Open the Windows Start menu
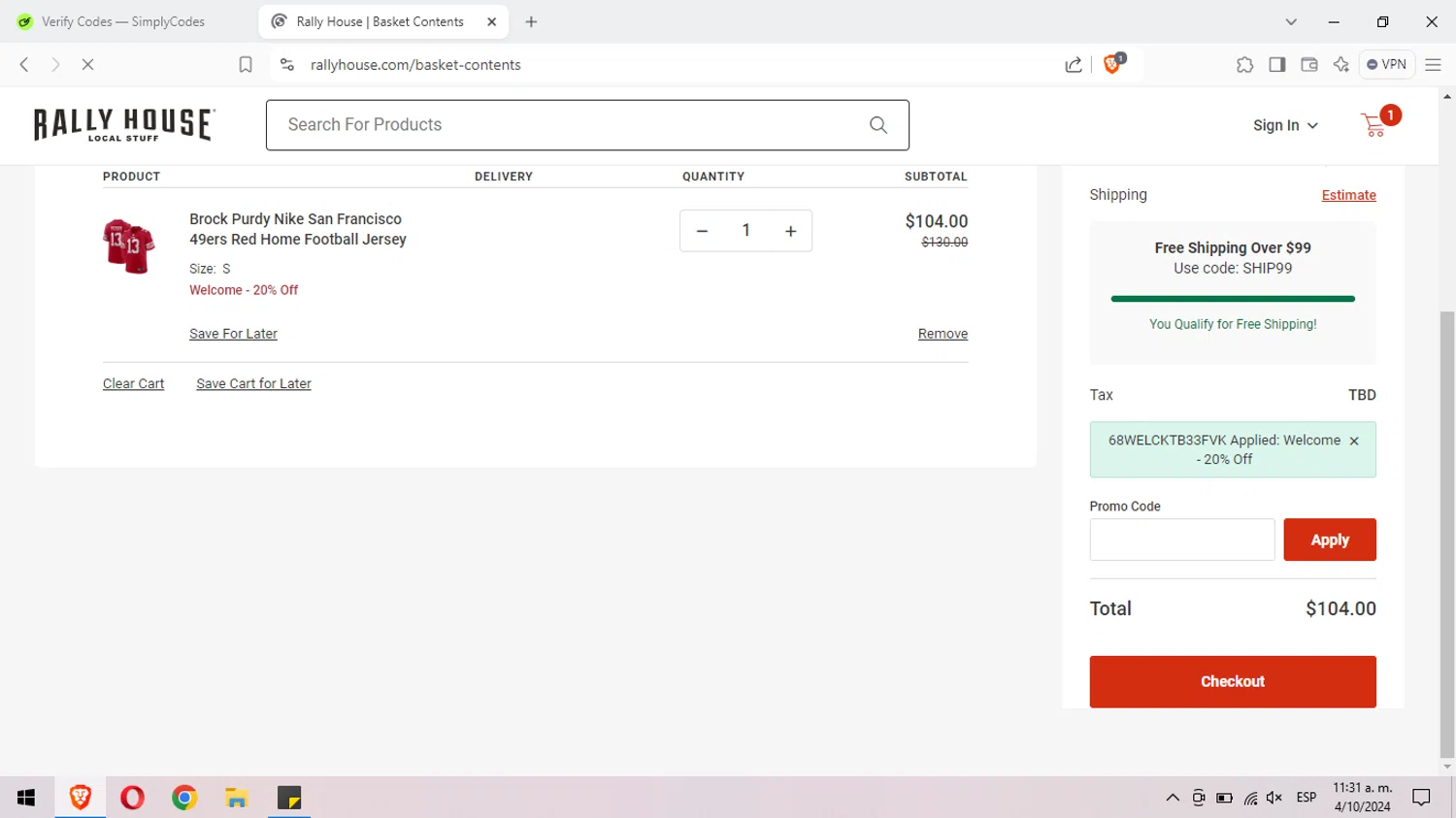This screenshot has height=818, width=1456. (26, 798)
